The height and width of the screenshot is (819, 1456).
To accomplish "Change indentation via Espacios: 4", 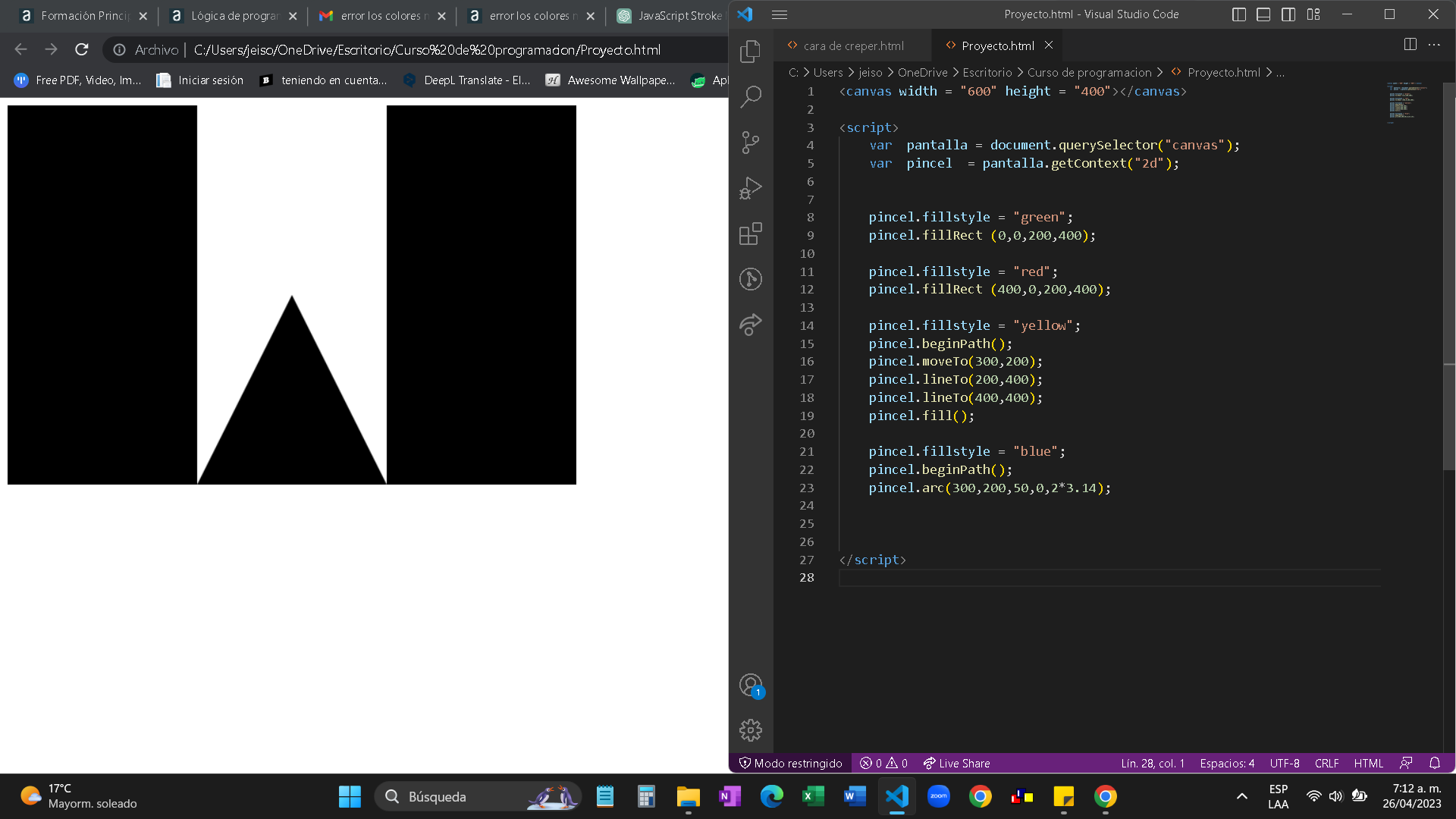I will tap(1227, 764).
